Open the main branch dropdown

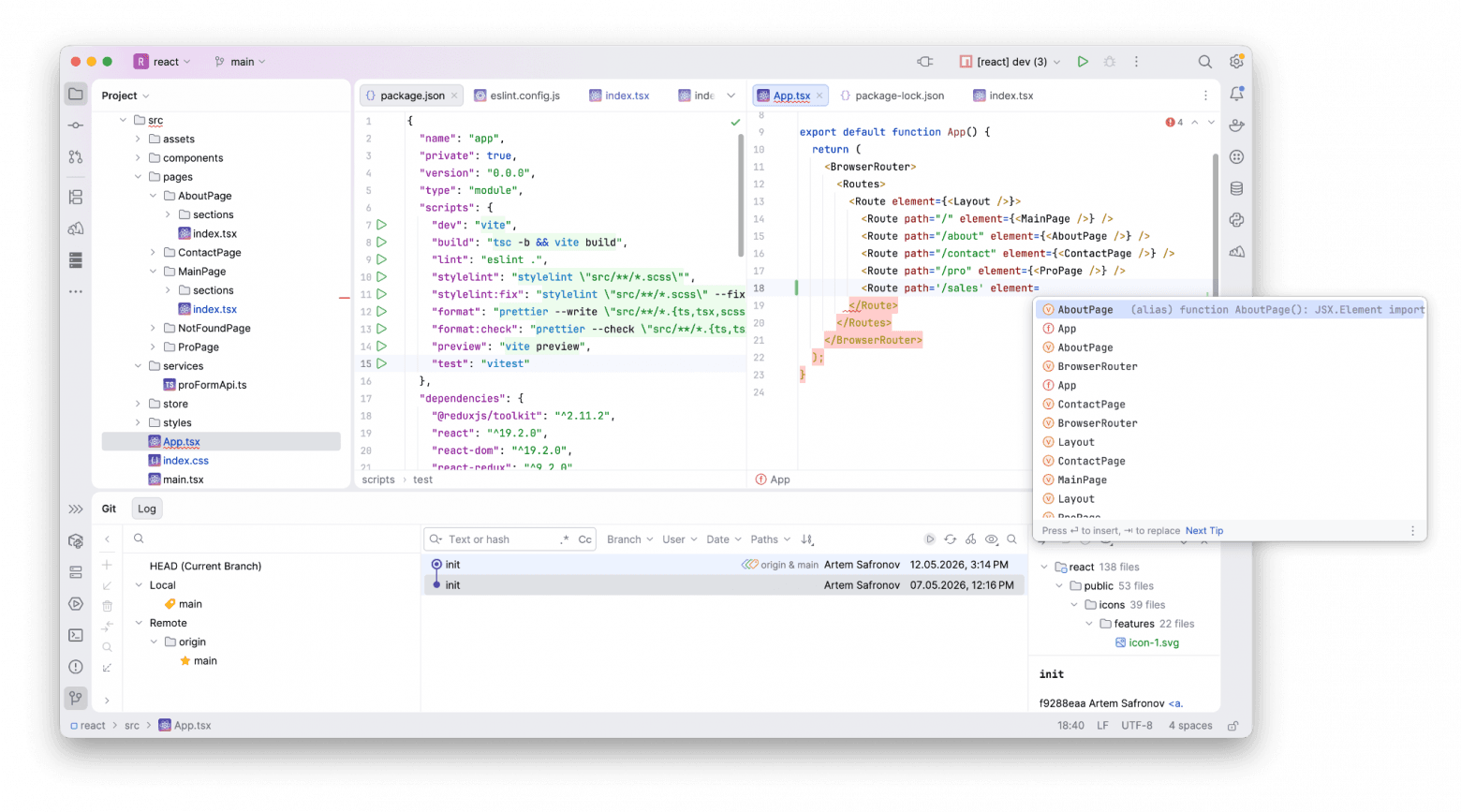pyautogui.click(x=240, y=62)
